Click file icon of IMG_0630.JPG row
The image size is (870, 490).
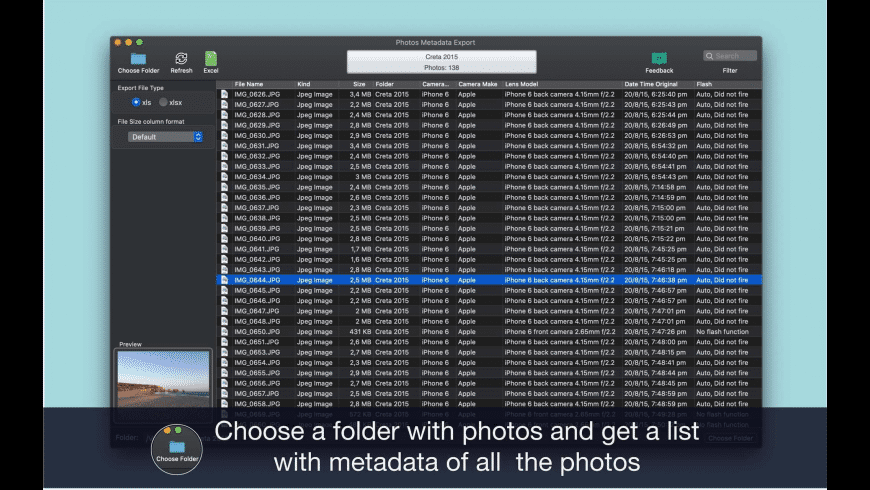pyautogui.click(x=225, y=135)
